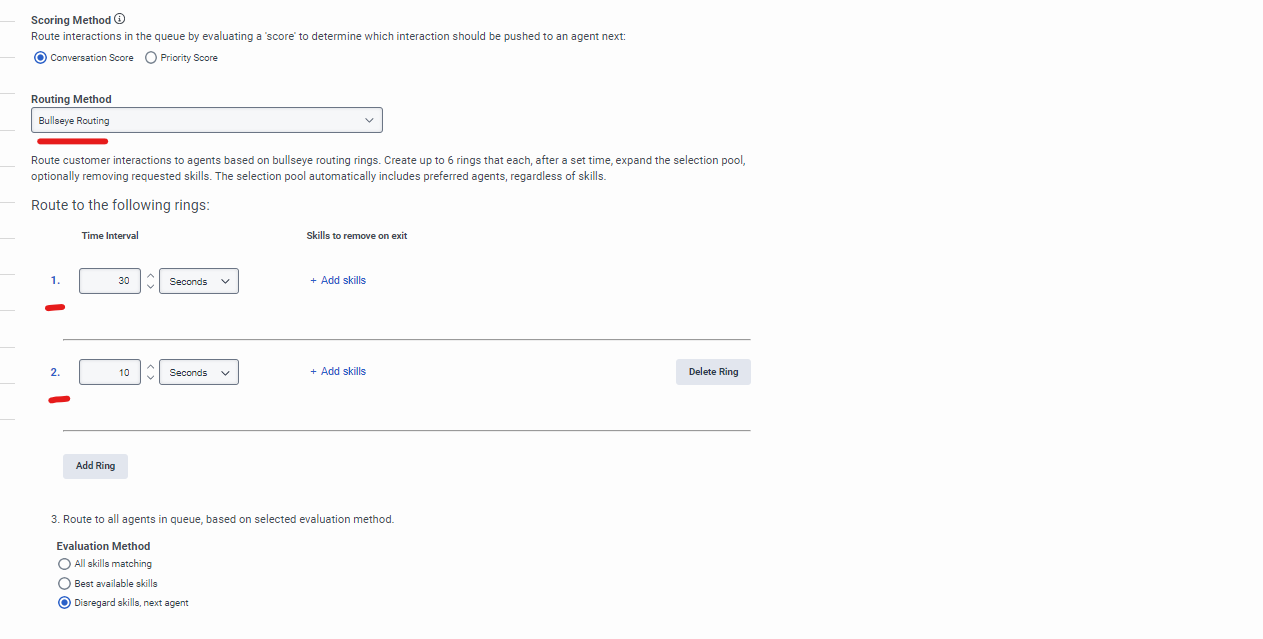
Task: Click the up arrow on ring 2 interval
Action: tap(150, 366)
